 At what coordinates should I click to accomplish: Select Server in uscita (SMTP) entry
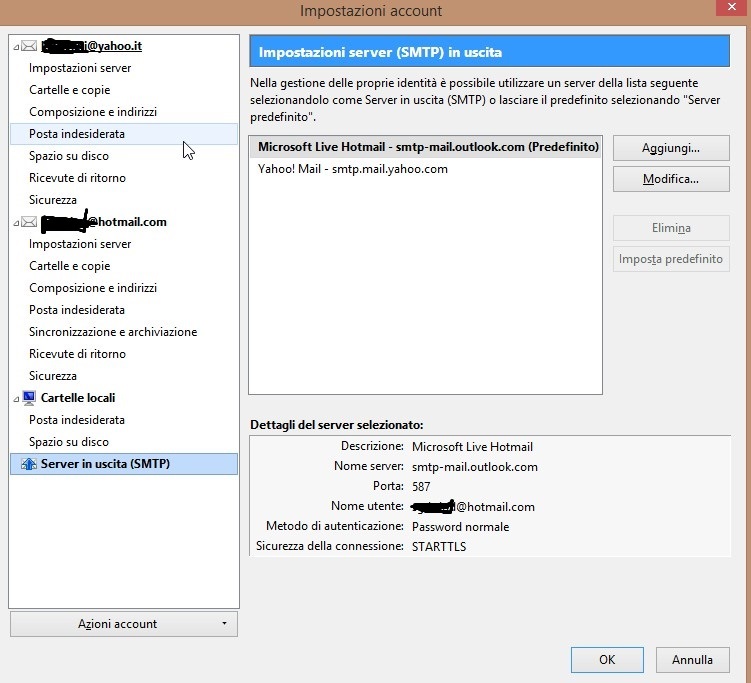[124, 464]
